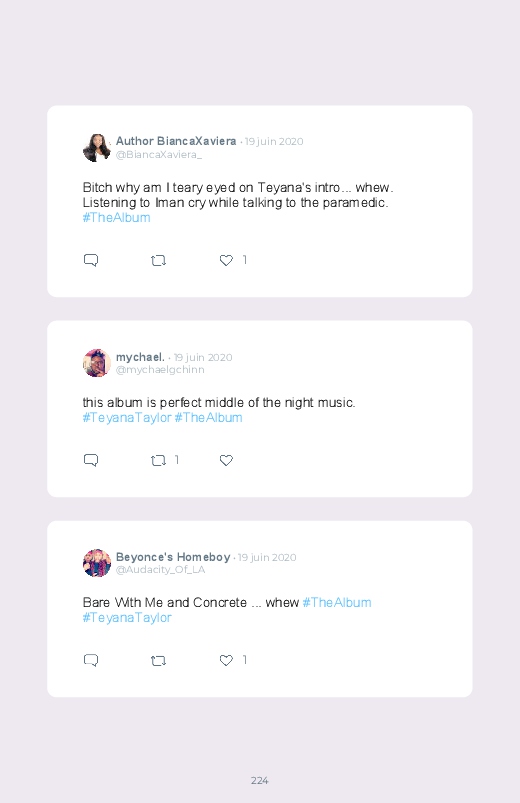Reply to Beyonce's Homeboy tweet
The height and width of the screenshot is (803, 520).
(91, 660)
